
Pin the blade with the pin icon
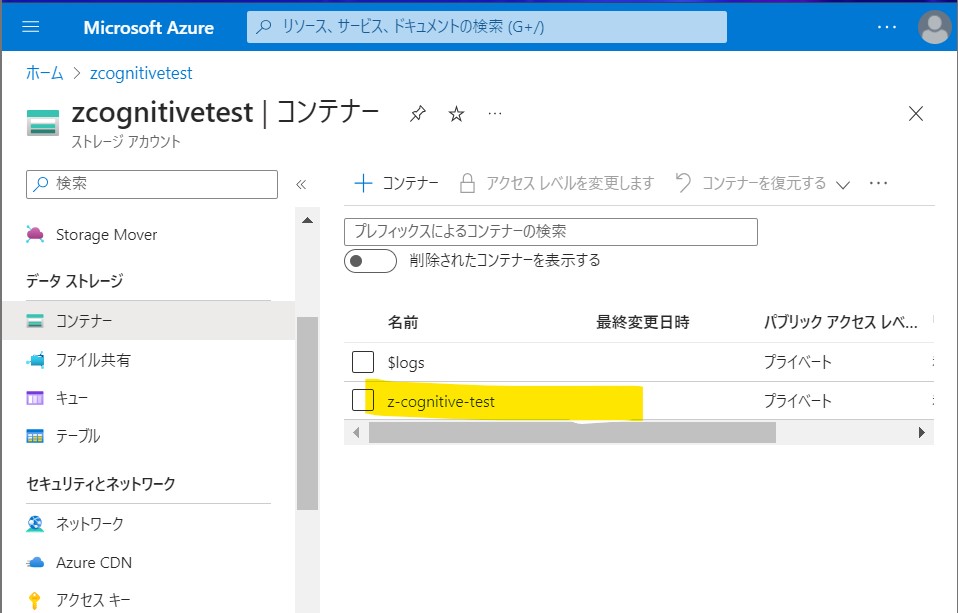click(418, 114)
